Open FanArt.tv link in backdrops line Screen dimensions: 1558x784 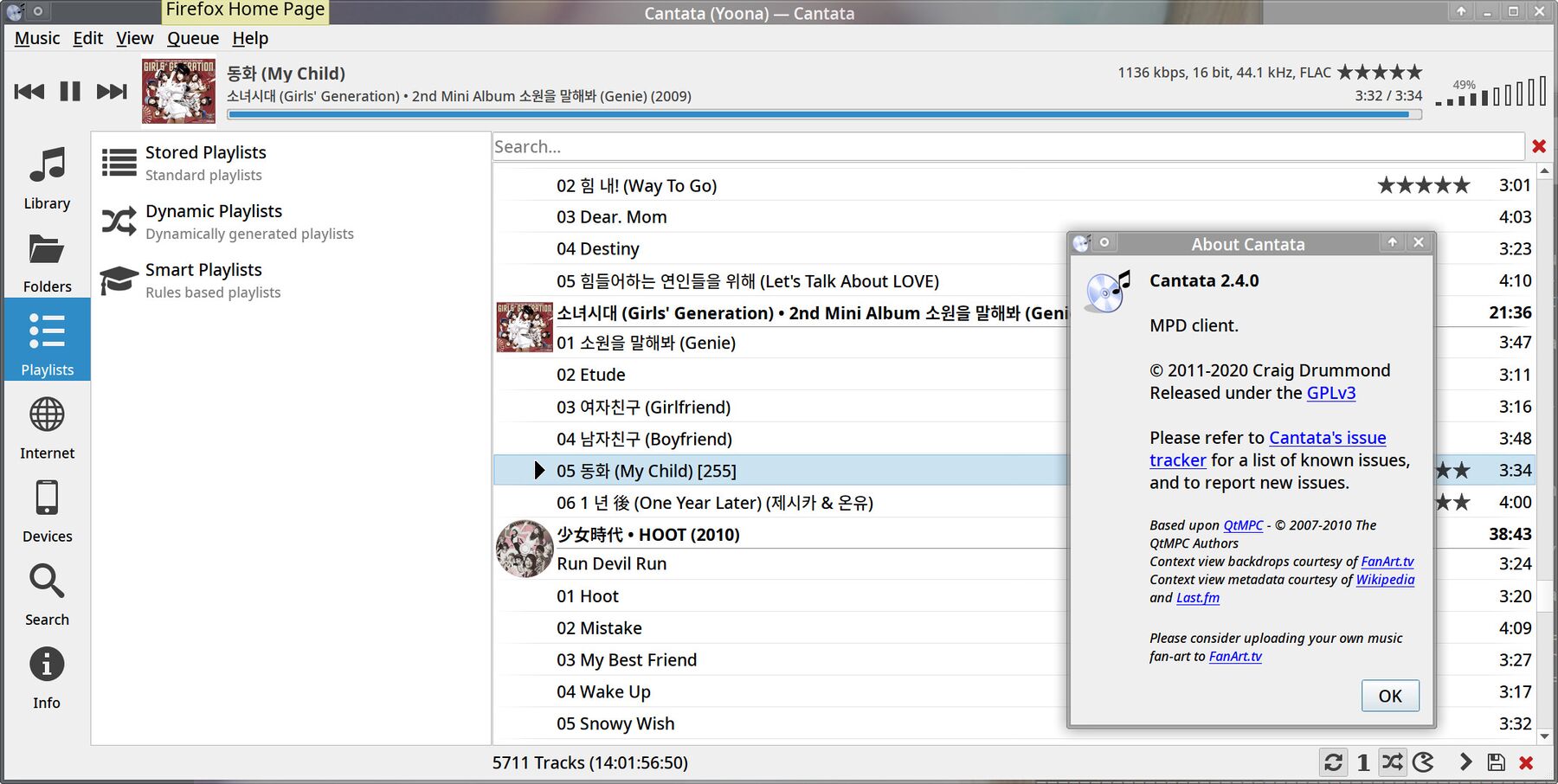pos(1387,562)
